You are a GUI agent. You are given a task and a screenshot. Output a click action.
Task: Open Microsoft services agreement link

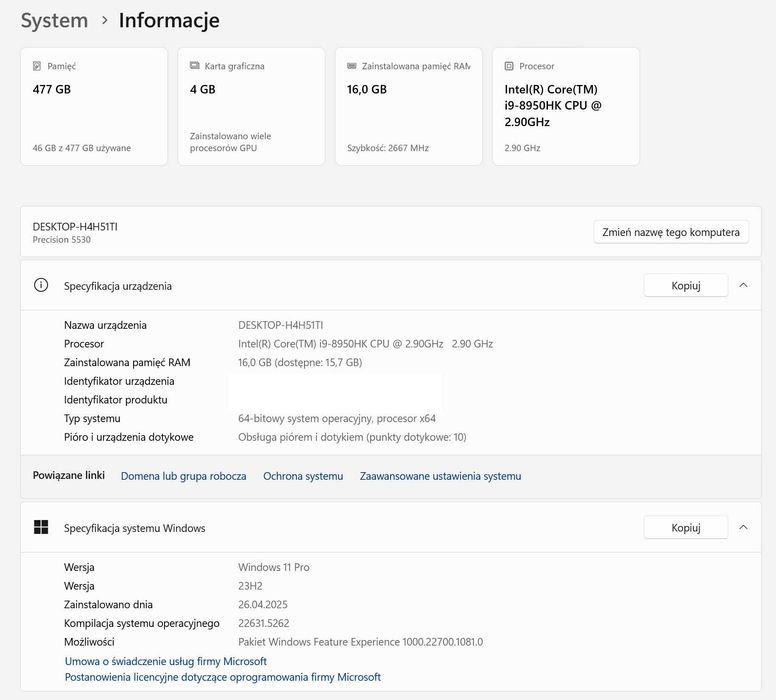click(x=165, y=661)
